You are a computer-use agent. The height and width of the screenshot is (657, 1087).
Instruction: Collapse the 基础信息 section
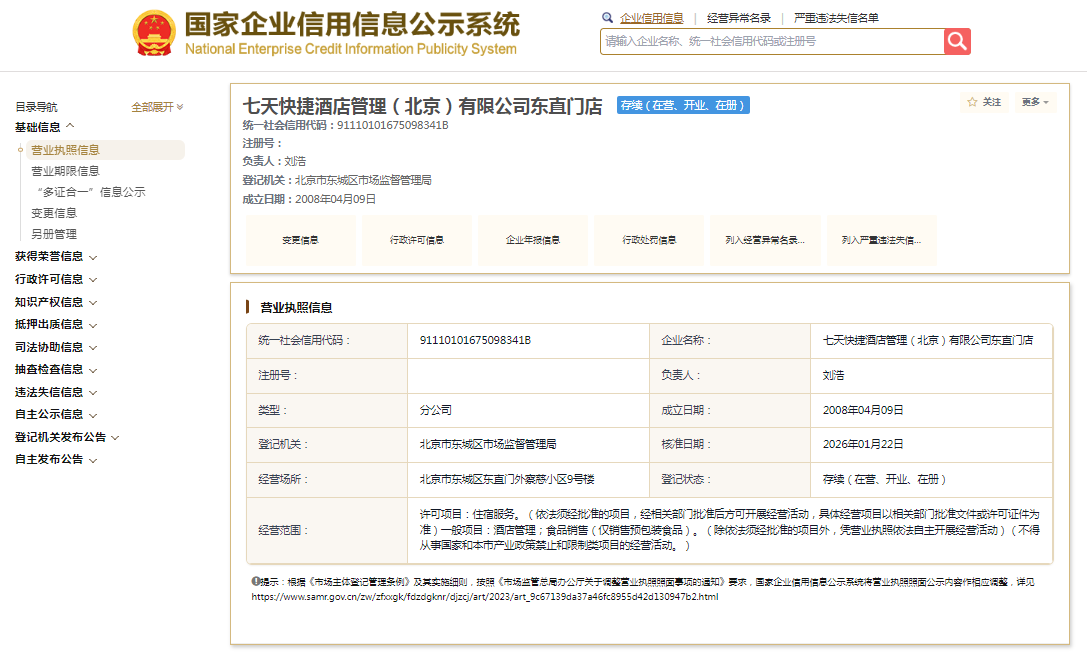point(44,127)
